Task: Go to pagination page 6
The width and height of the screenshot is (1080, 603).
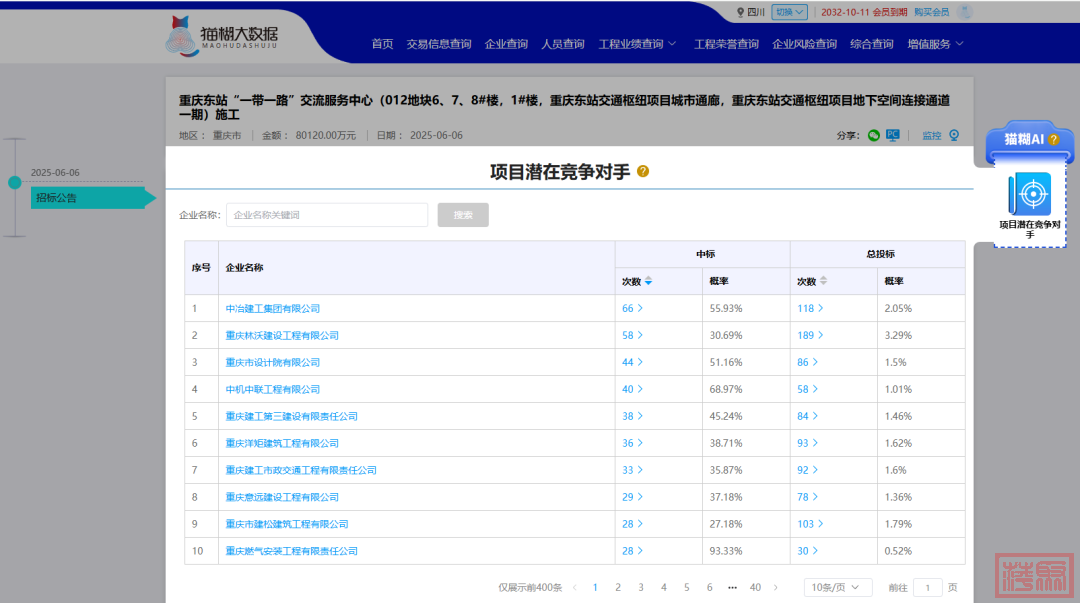Action: coord(709,587)
